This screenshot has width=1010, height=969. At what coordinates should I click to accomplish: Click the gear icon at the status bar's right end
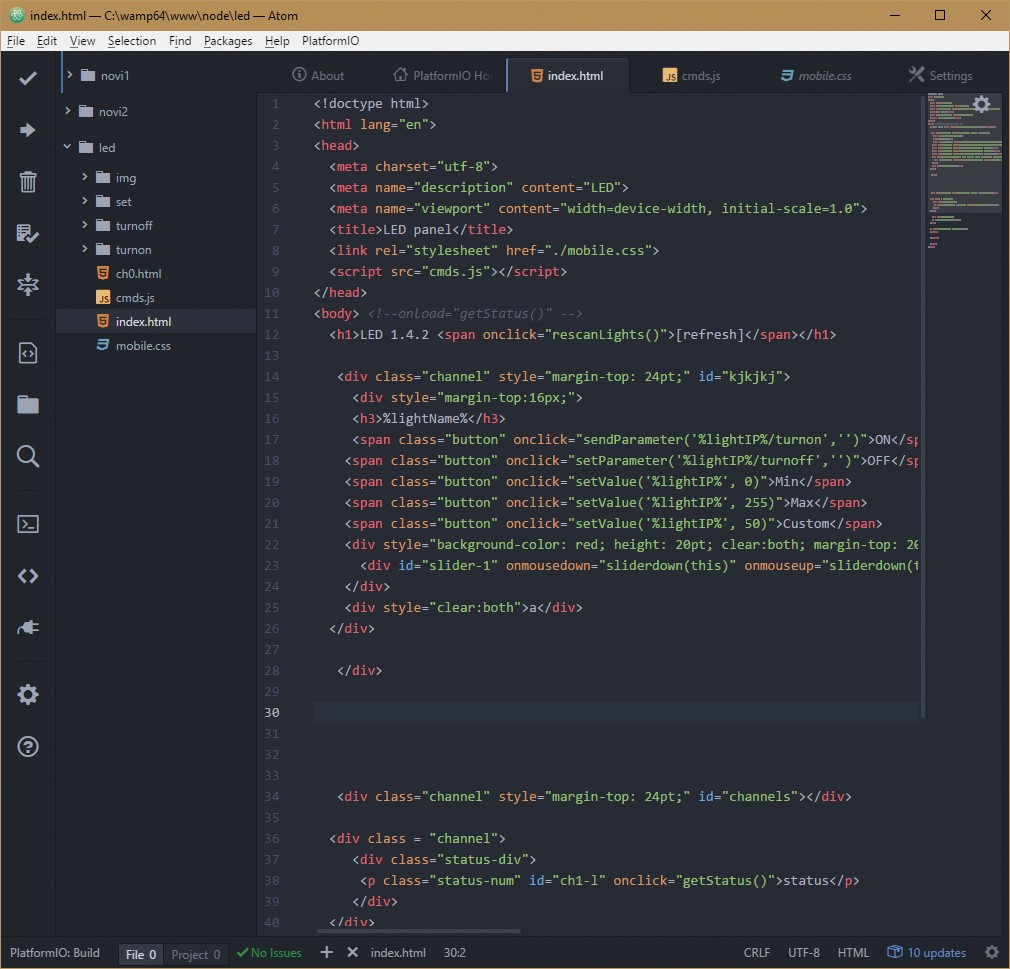coord(992,952)
